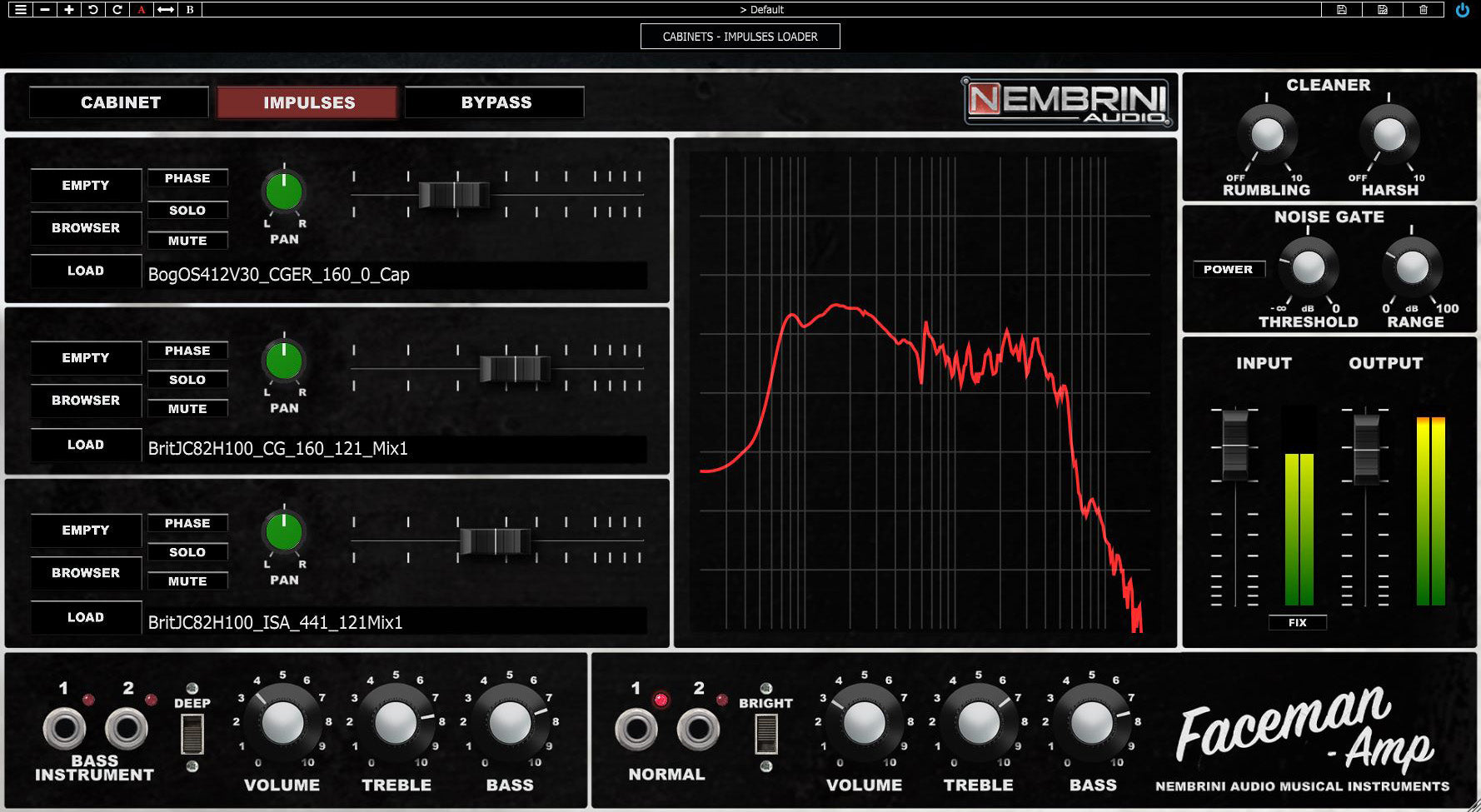1481x812 pixels.
Task: Toggle the Deep switch
Action: 192,735
